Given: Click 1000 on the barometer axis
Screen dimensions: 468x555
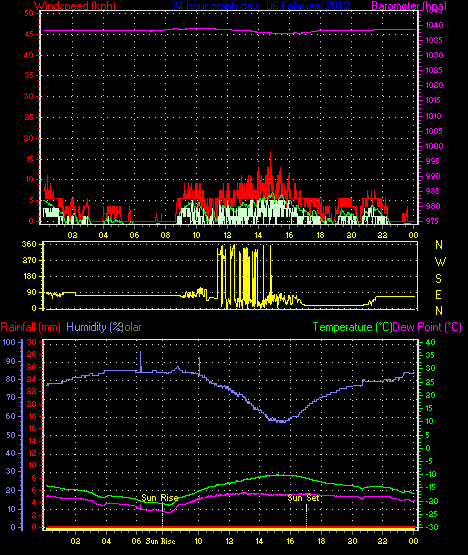Looking at the screenshot, I should [x=434, y=146].
